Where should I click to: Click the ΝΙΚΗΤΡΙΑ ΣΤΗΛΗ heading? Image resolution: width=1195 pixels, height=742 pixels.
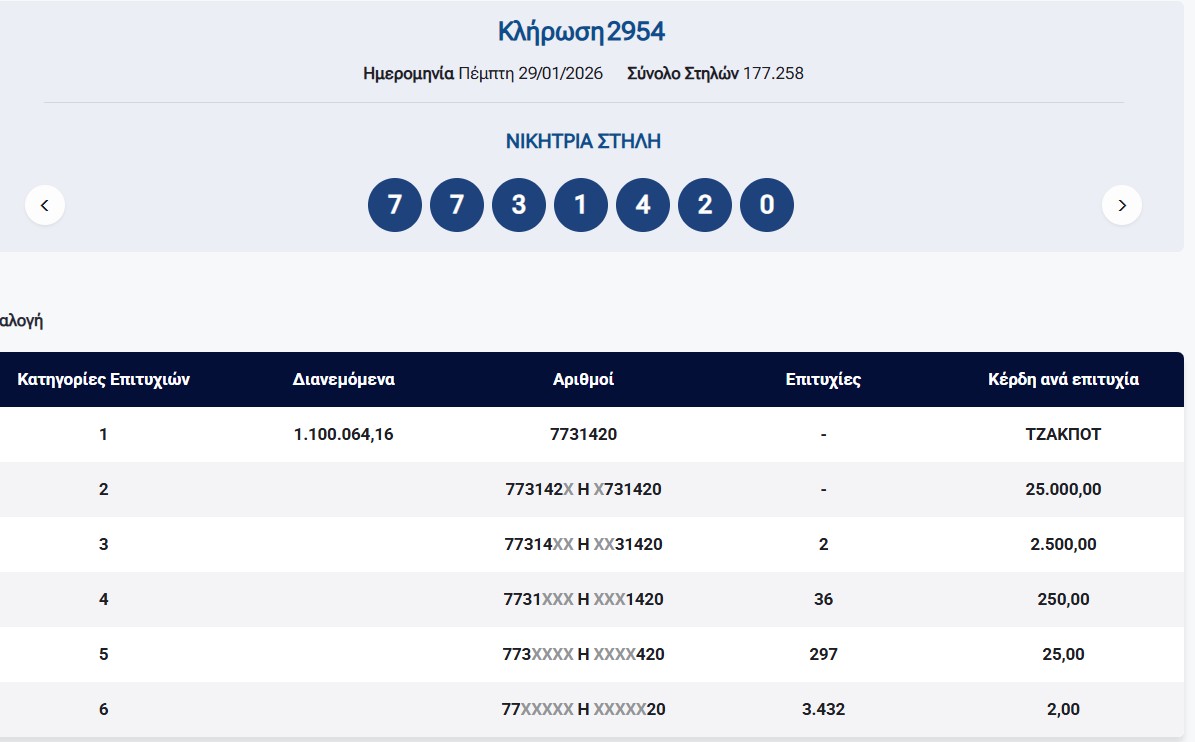click(583, 141)
